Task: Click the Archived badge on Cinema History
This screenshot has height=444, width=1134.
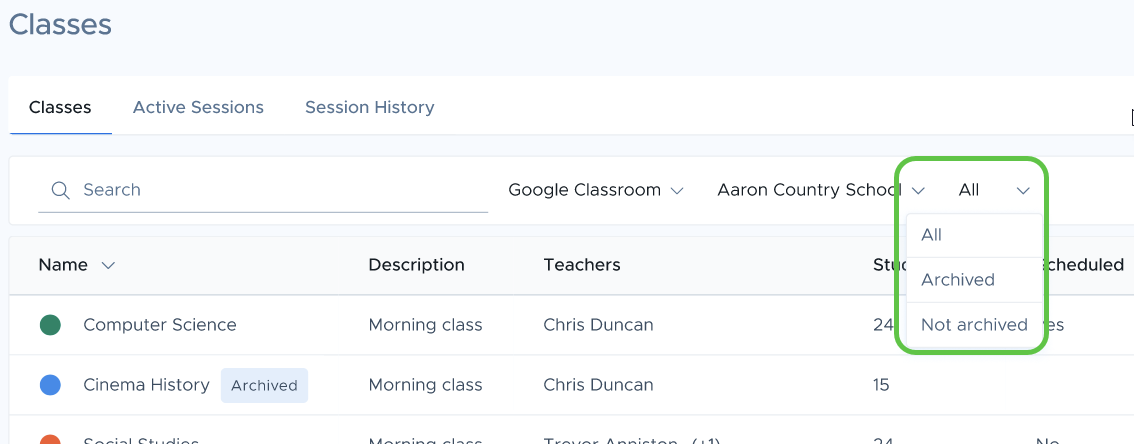Action: [264, 385]
